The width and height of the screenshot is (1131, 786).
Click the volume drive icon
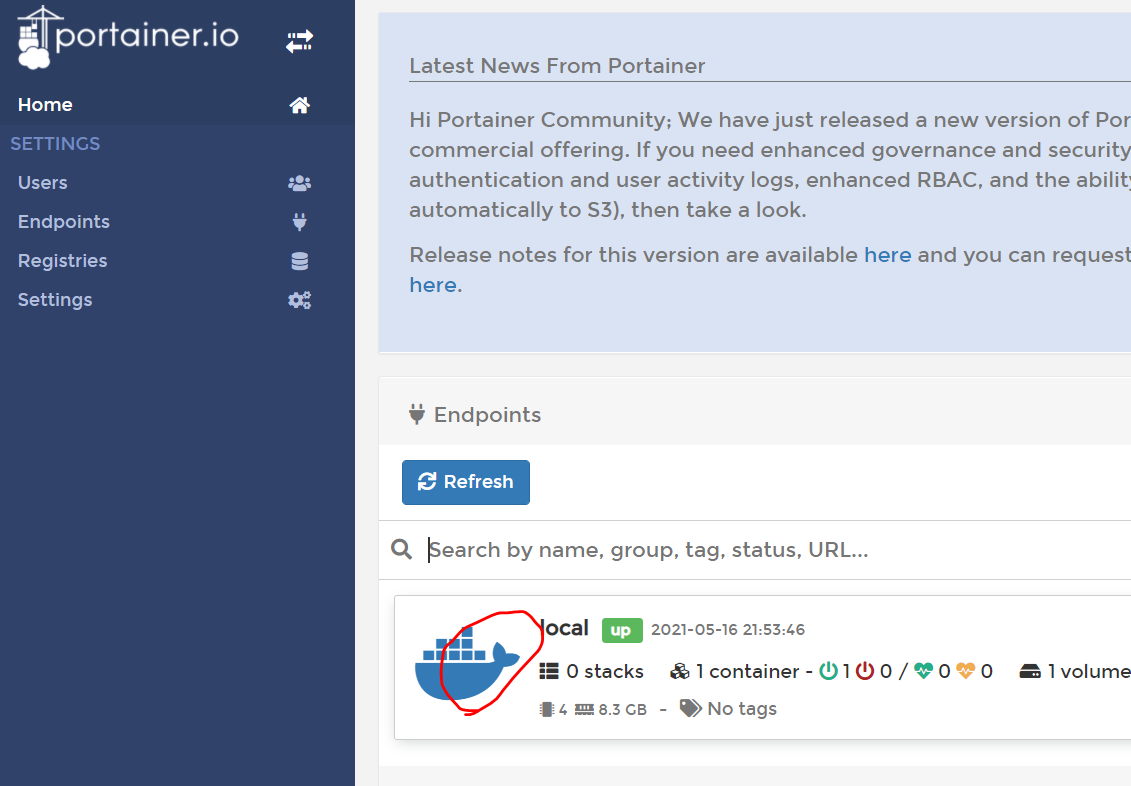1030,672
